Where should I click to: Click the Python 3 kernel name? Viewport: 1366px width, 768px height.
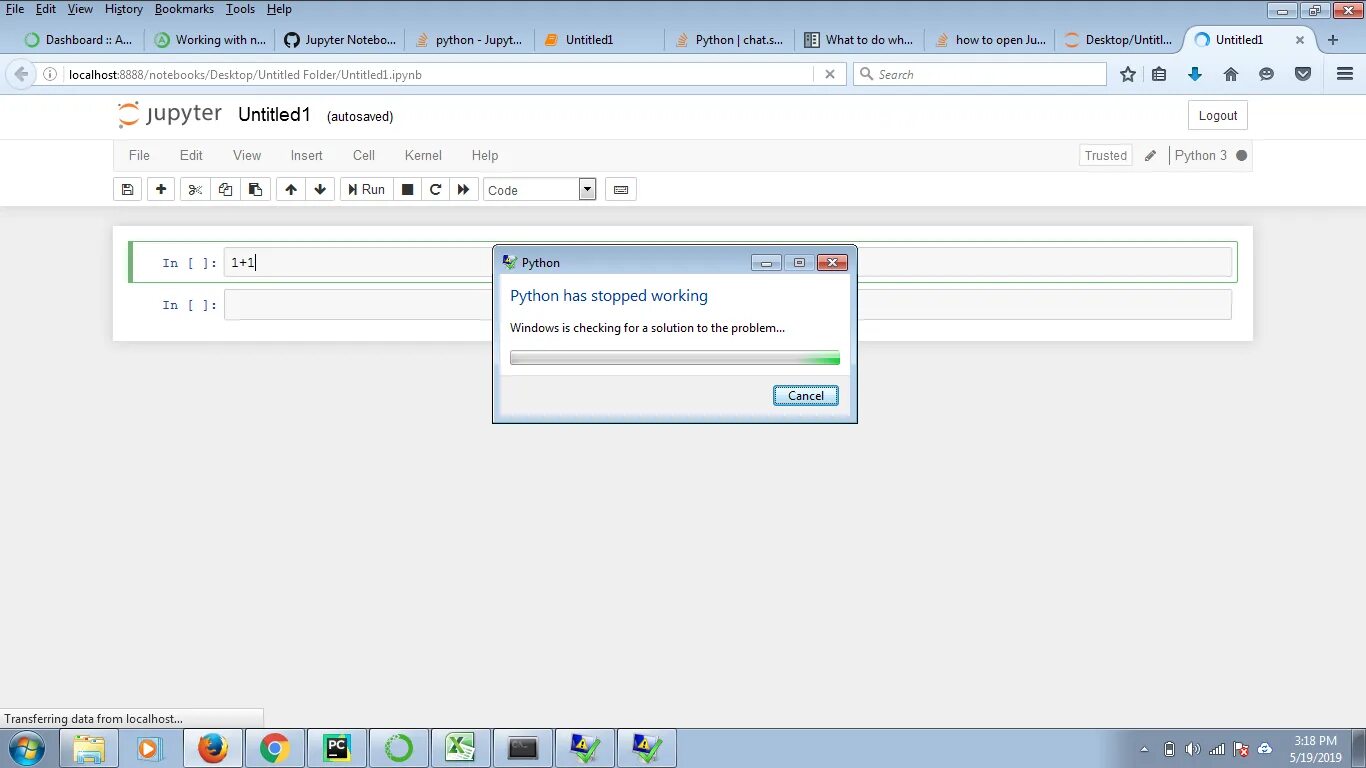pos(1201,155)
